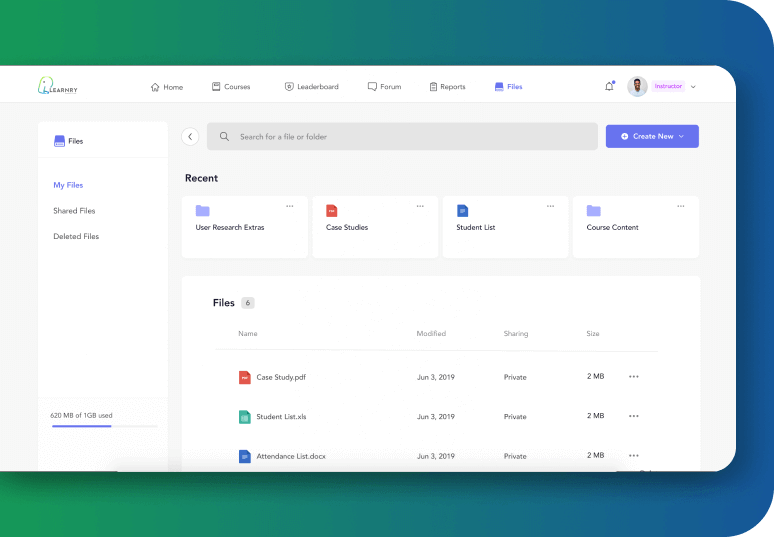Open more options for Student List.xls
Image resolution: width=774 pixels, height=537 pixels.
[634, 416]
